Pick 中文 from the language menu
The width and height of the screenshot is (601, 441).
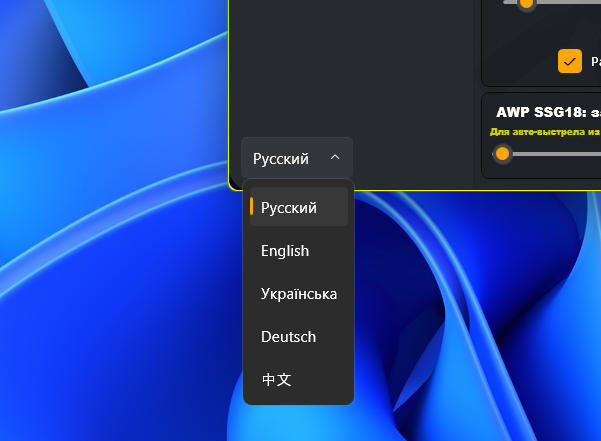276,380
